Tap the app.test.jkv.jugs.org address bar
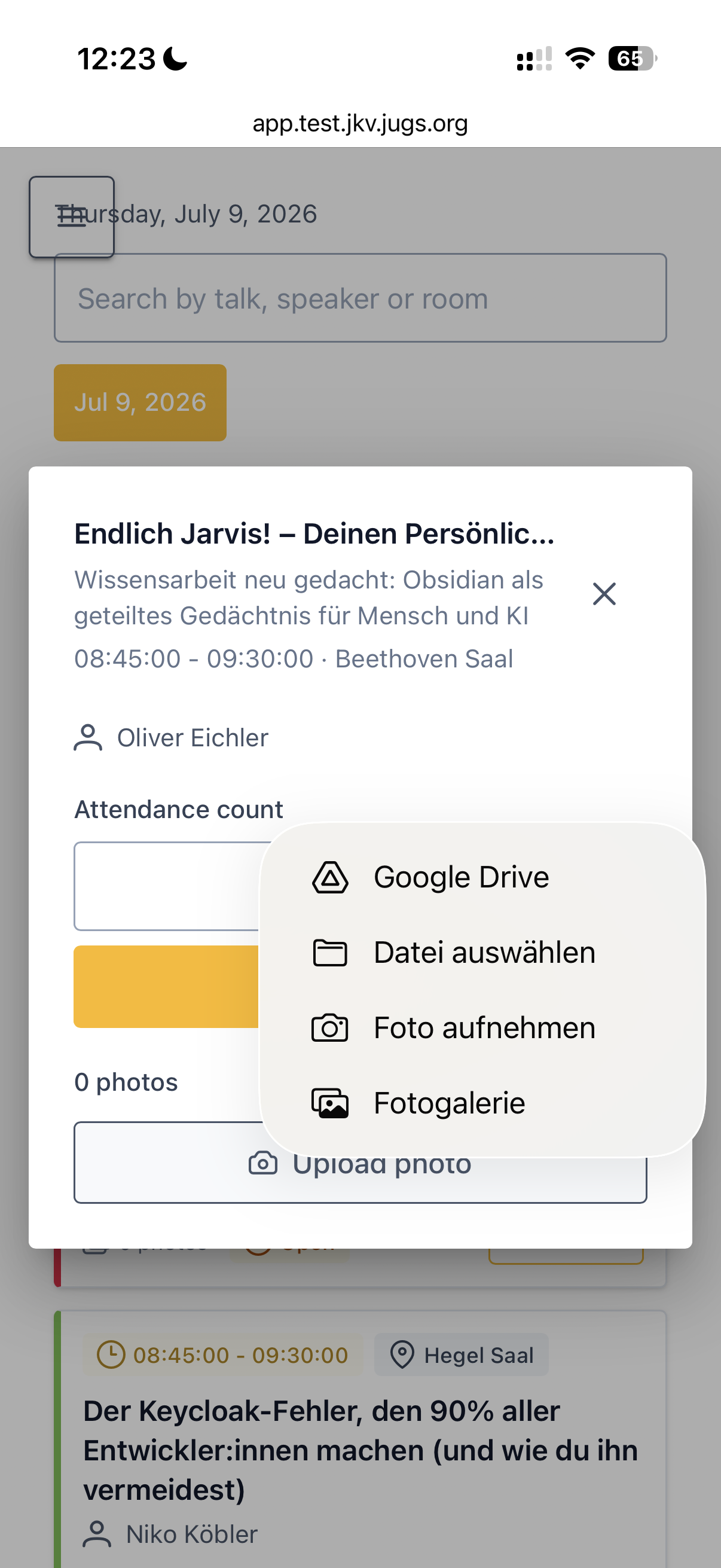 coord(360,124)
